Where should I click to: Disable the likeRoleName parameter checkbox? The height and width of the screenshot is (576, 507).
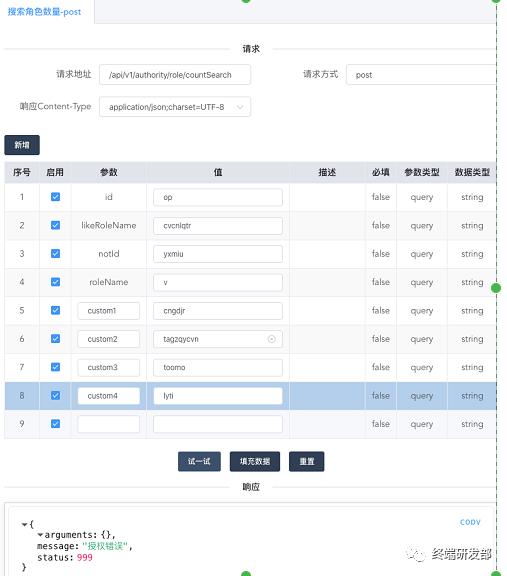coord(55,225)
